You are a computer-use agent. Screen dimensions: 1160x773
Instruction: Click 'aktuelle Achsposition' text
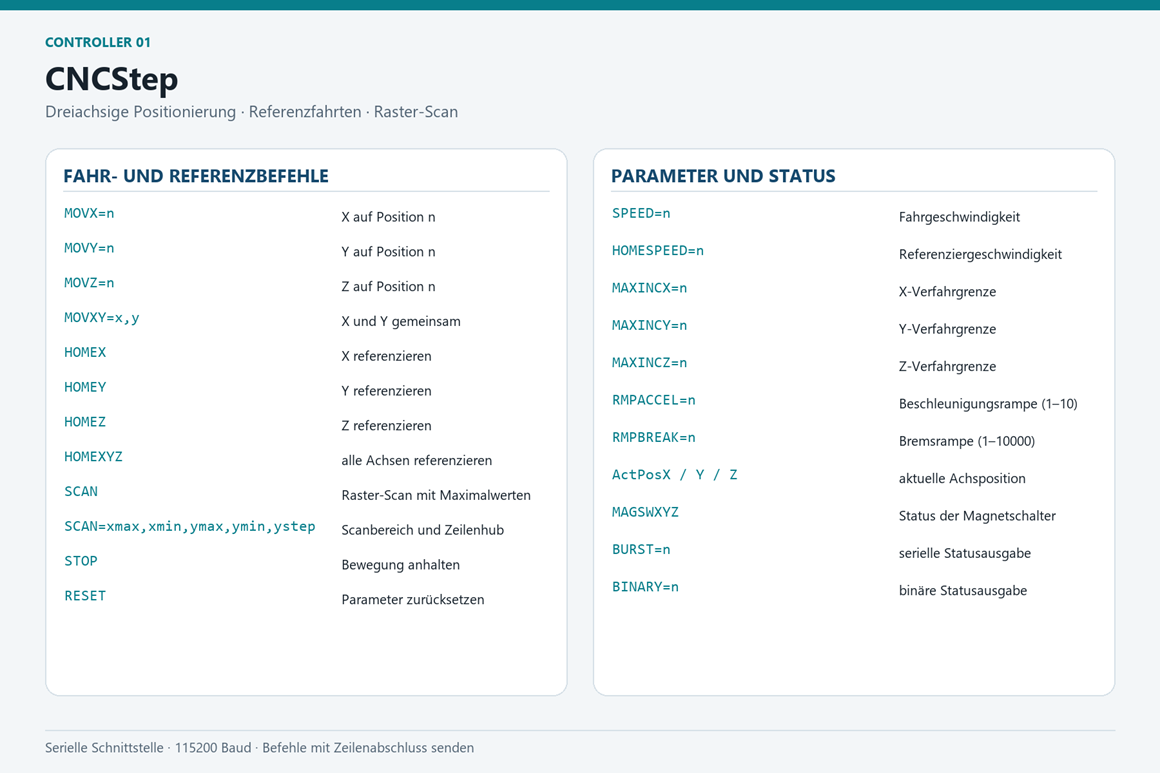(962, 479)
